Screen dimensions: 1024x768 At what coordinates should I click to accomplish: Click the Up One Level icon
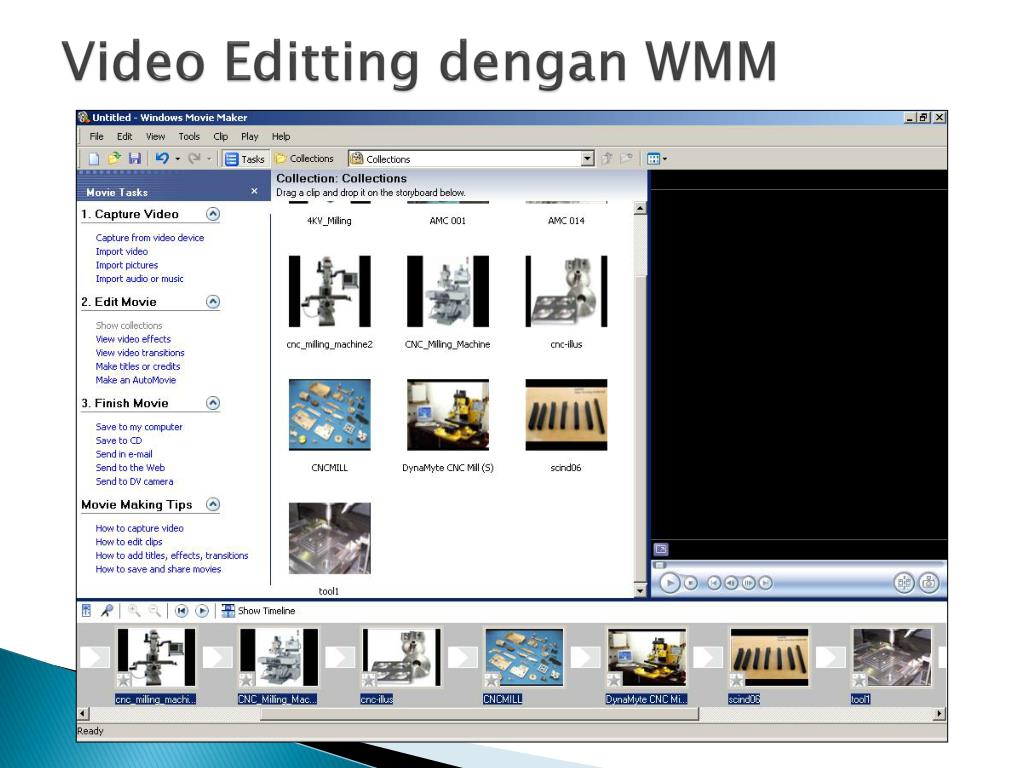(607, 159)
